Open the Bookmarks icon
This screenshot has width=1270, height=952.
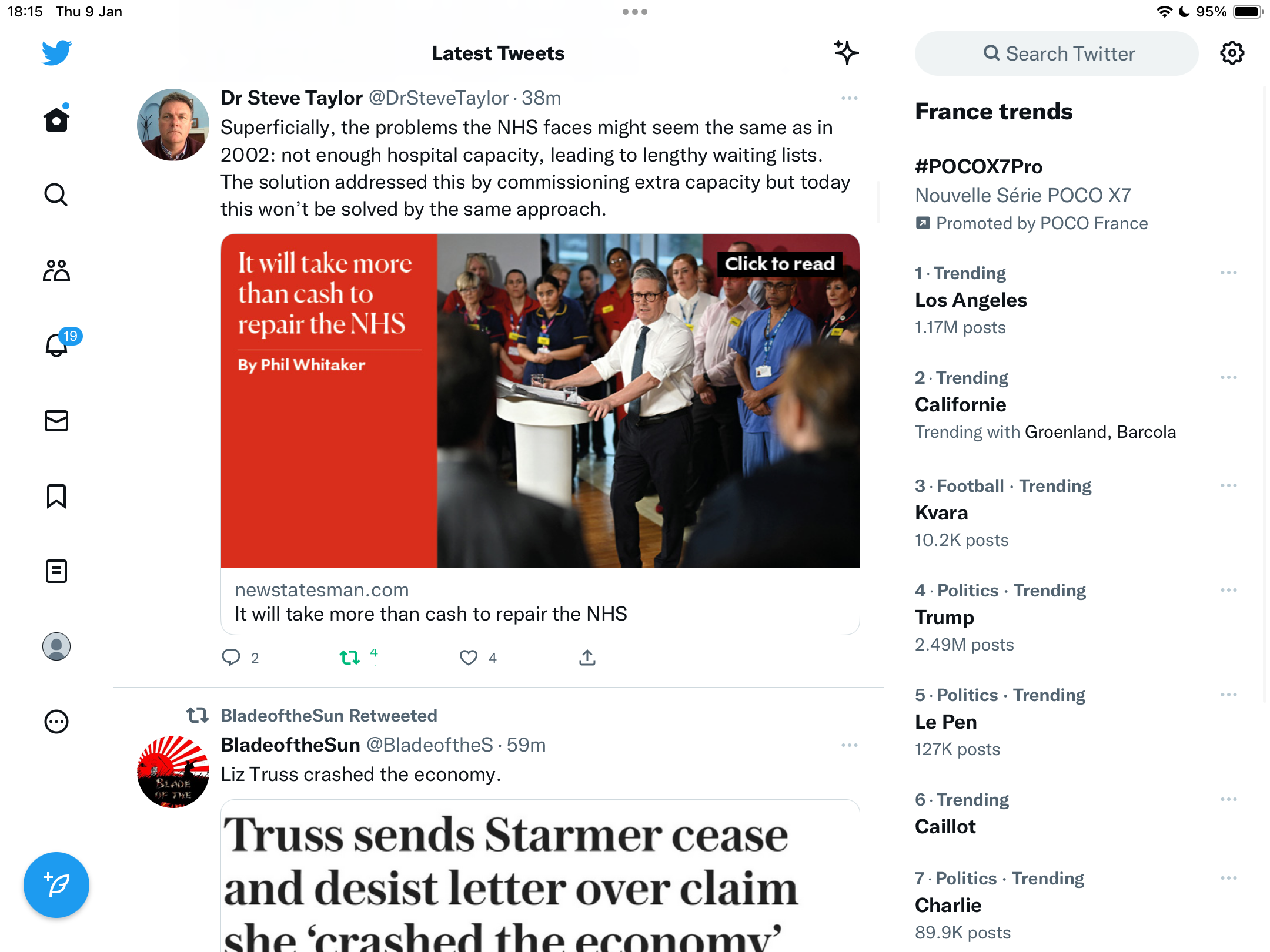[56, 496]
